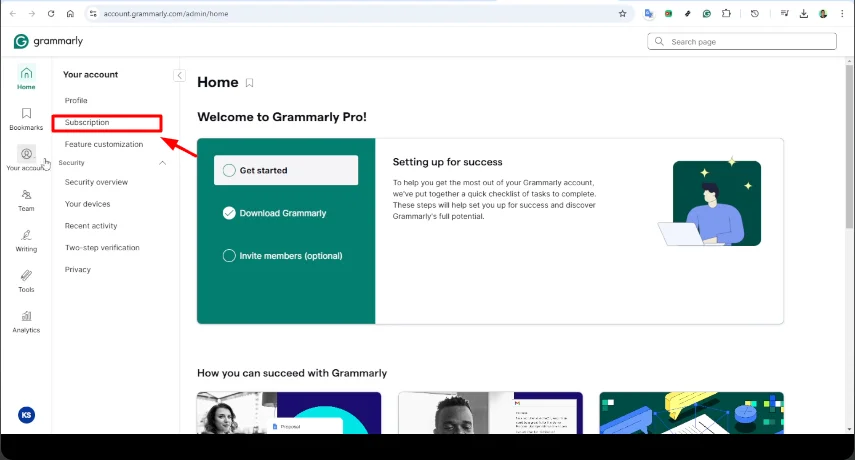The image size is (855, 460).
Task: Click the page vertical scrollbar
Action: [850, 147]
